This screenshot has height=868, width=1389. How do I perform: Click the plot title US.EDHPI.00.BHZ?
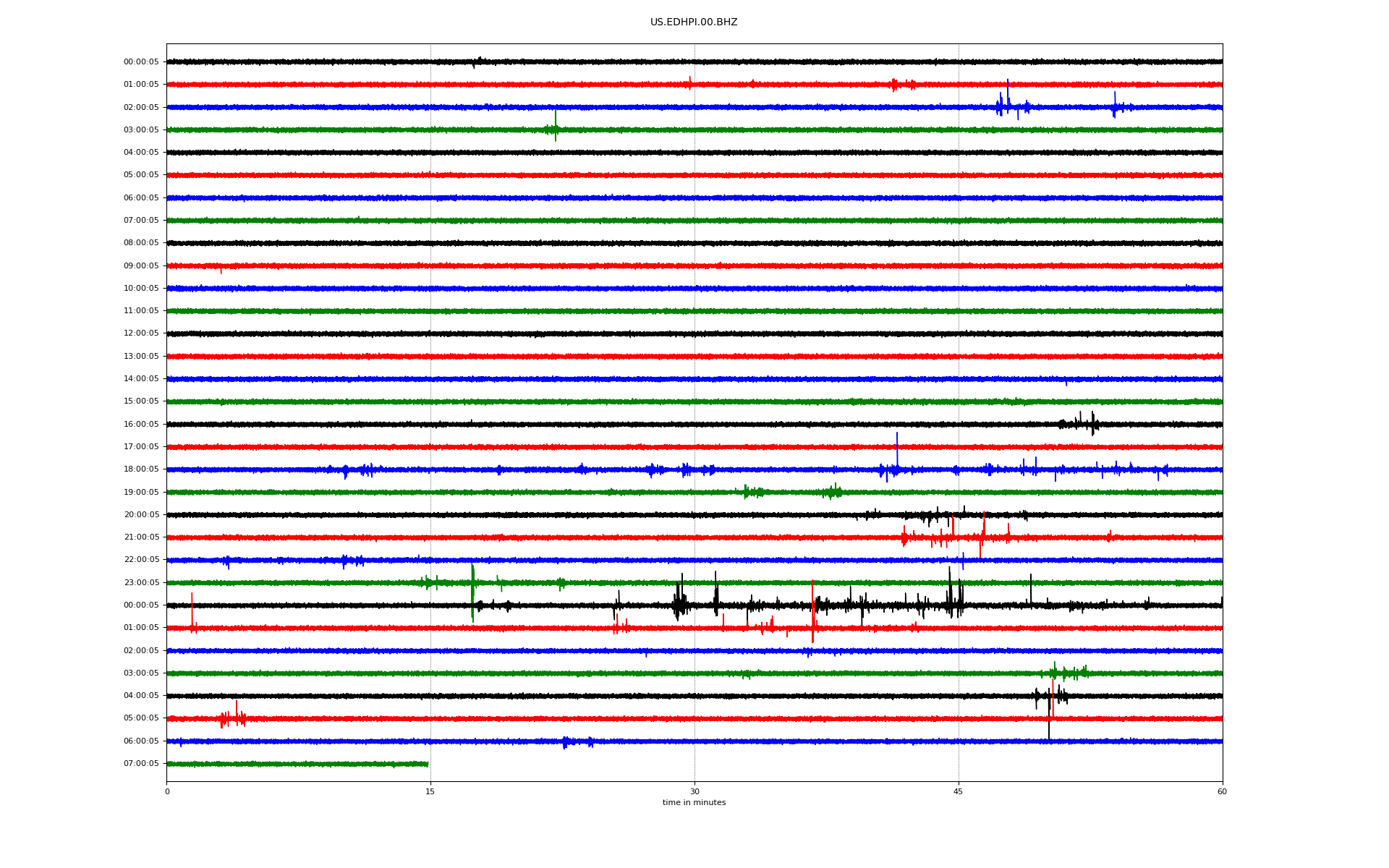[693, 22]
